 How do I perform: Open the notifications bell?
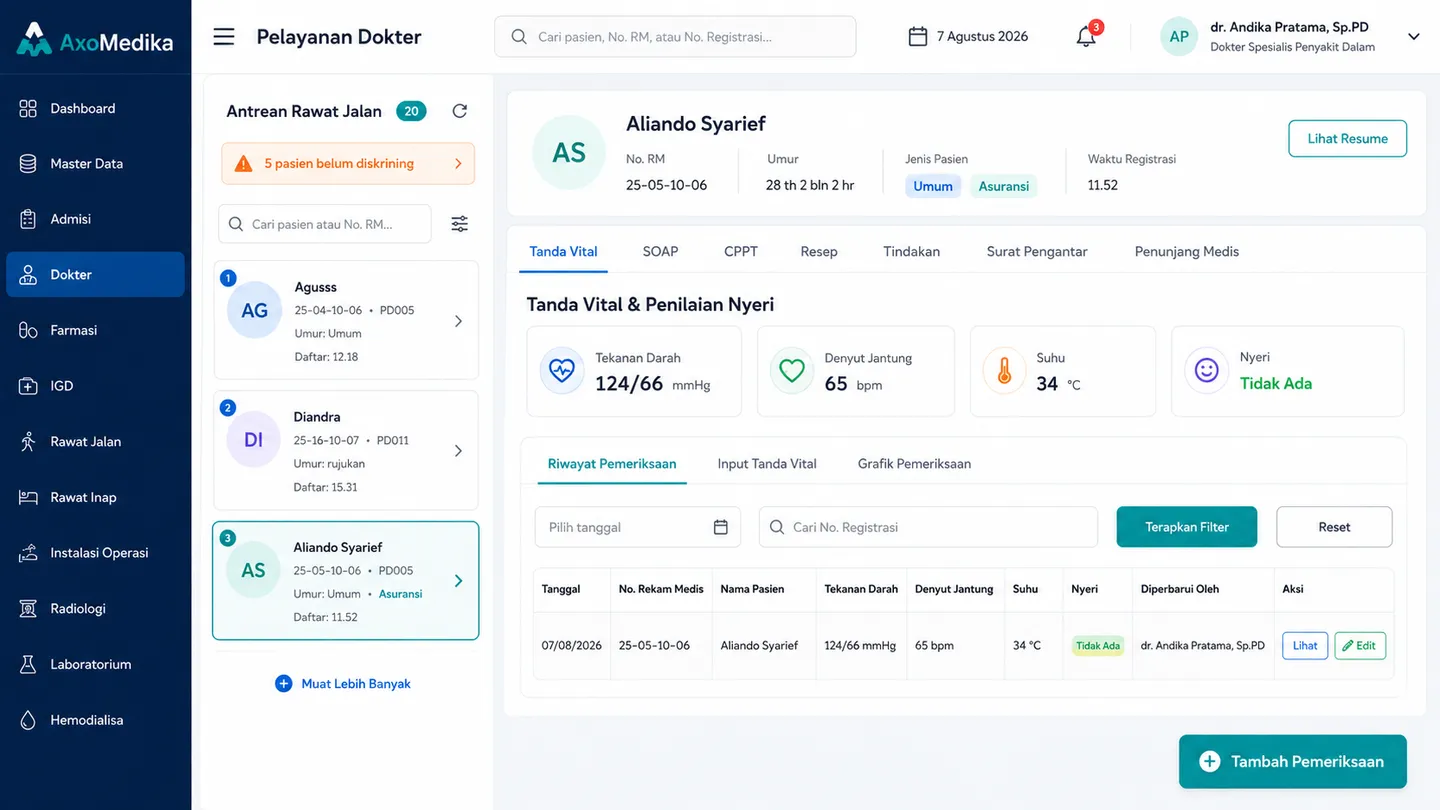click(1086, 37)
